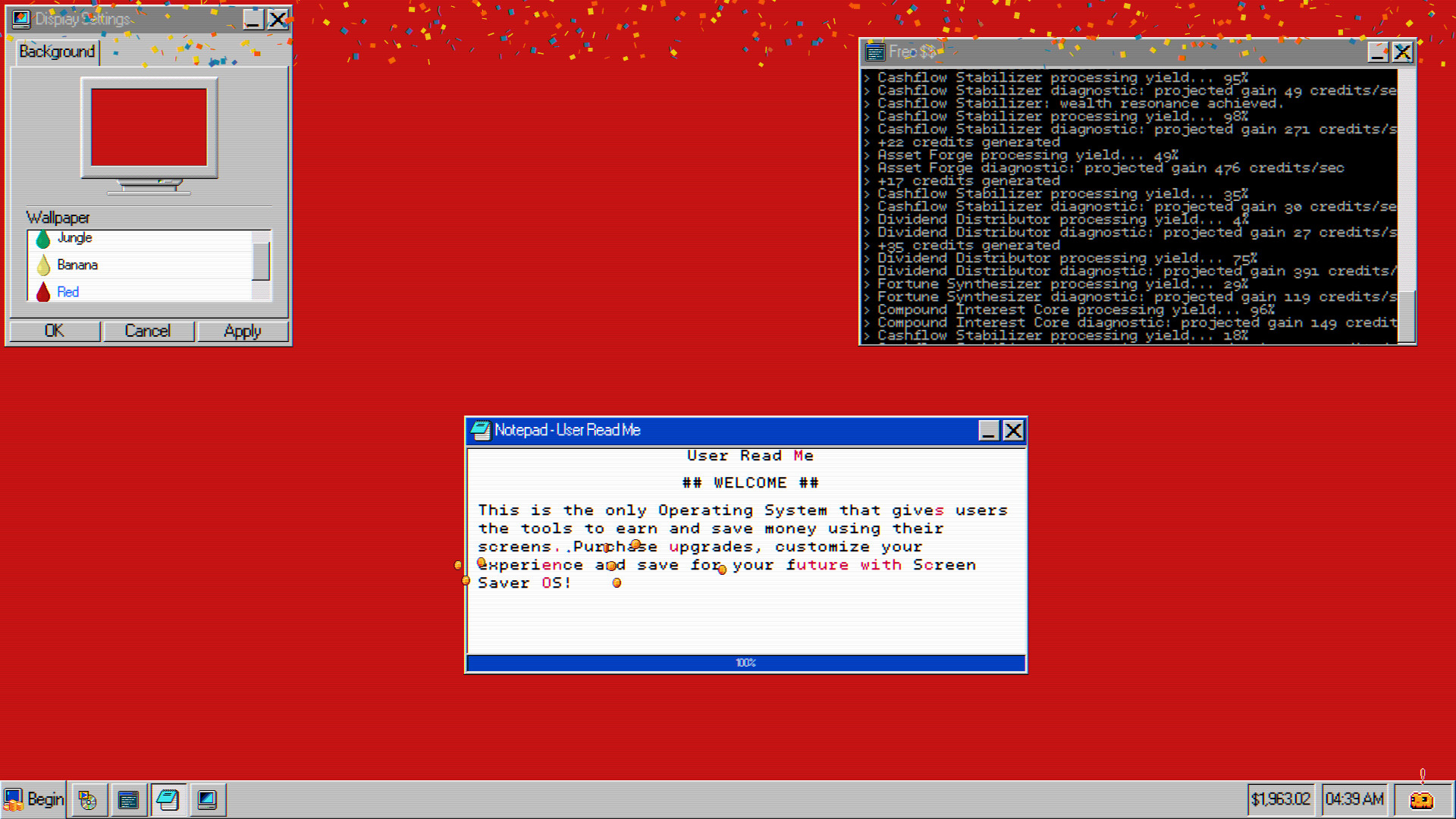The width and height of the screenshot is (1456, 819).
Task: Select the Banana wallpaper
Action: (140, 265)
